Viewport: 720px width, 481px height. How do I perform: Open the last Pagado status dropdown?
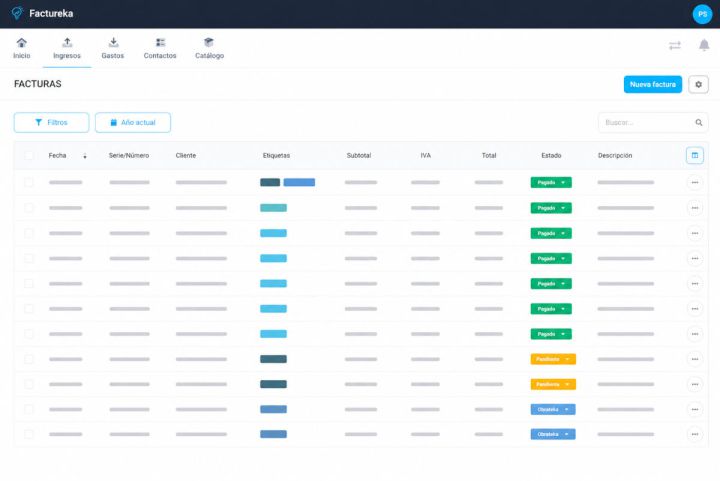[551, 334]
